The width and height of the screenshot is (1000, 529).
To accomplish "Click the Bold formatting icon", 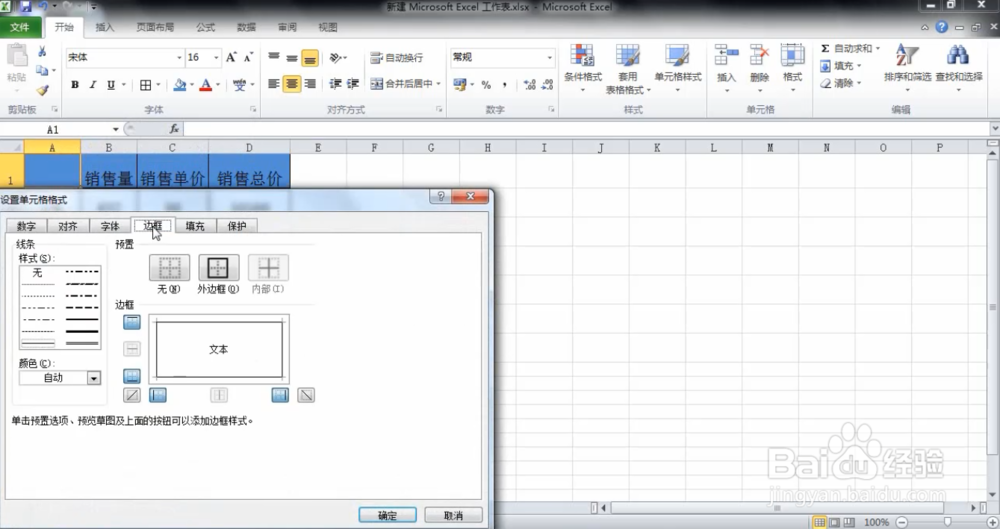I will pyautogui.click(x=75, y=85).
